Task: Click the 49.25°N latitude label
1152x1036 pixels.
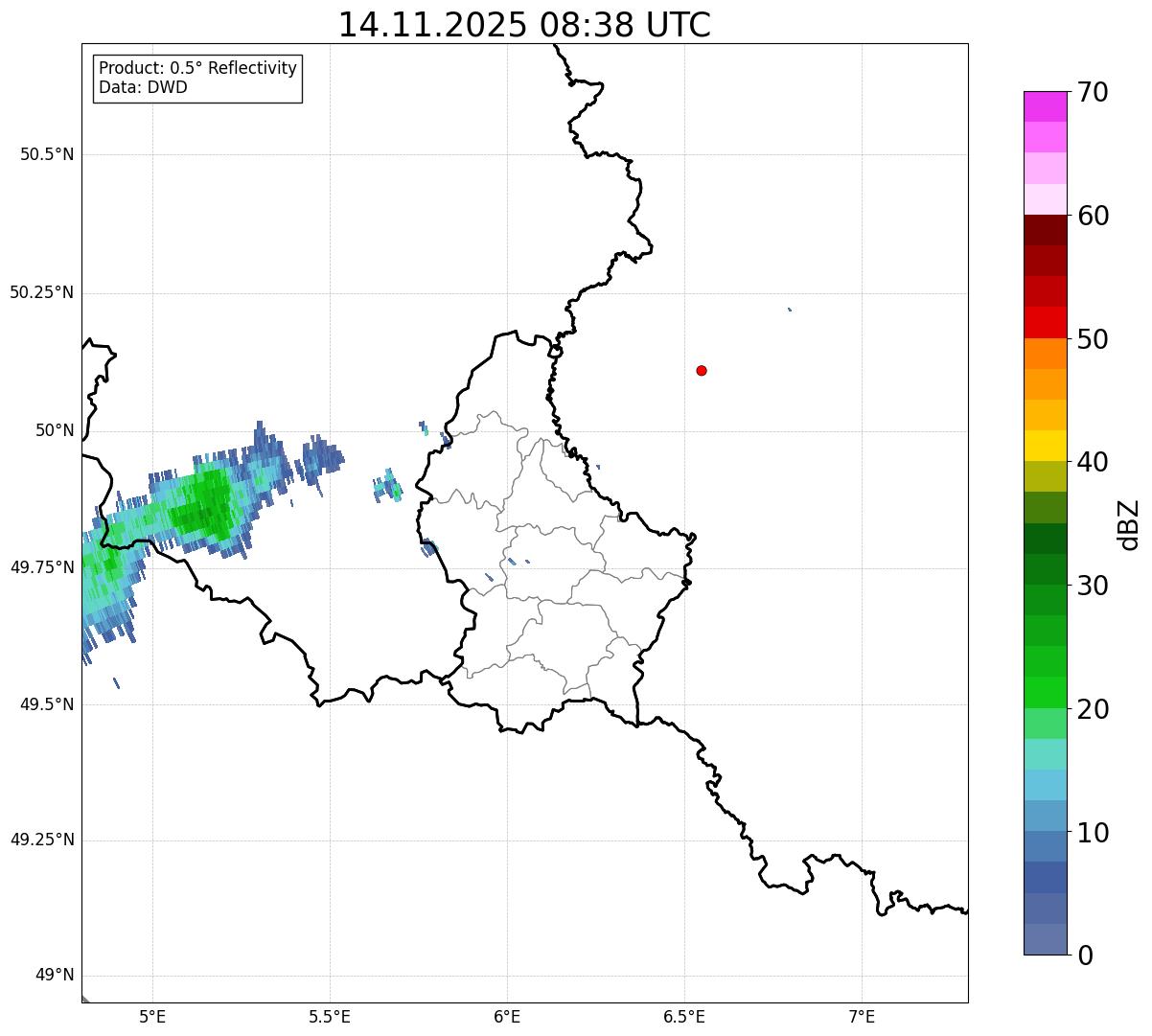Action: tap(42, 840)
